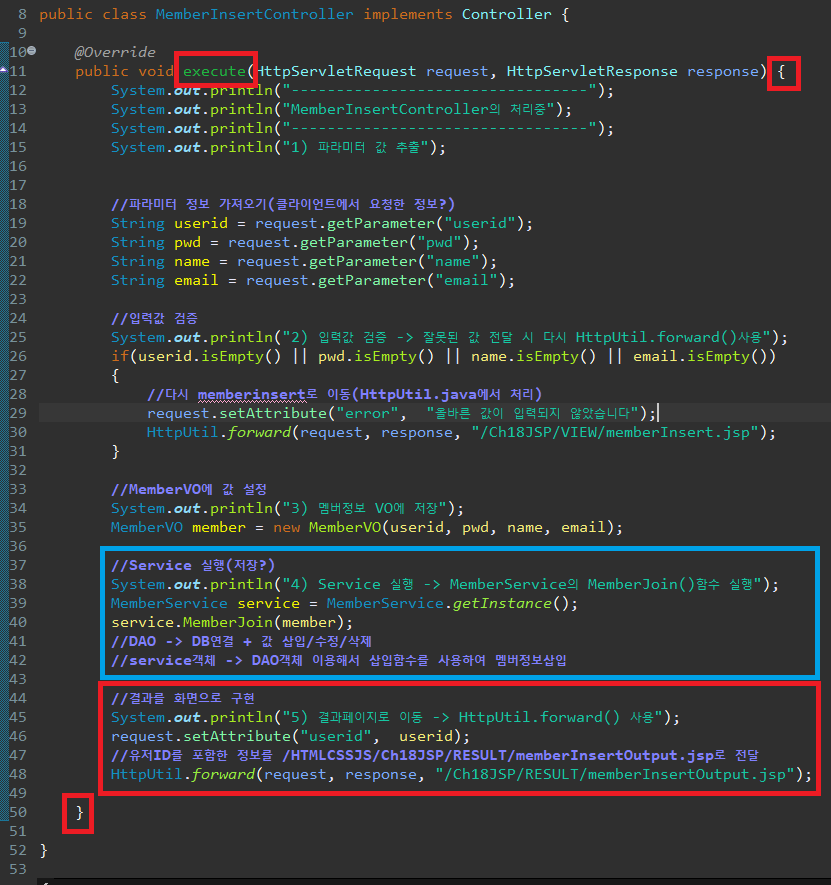Screen dimensions: 831x885
Task: Click the pwd variable declaration on line 20
Action: [x=187, y=242]
